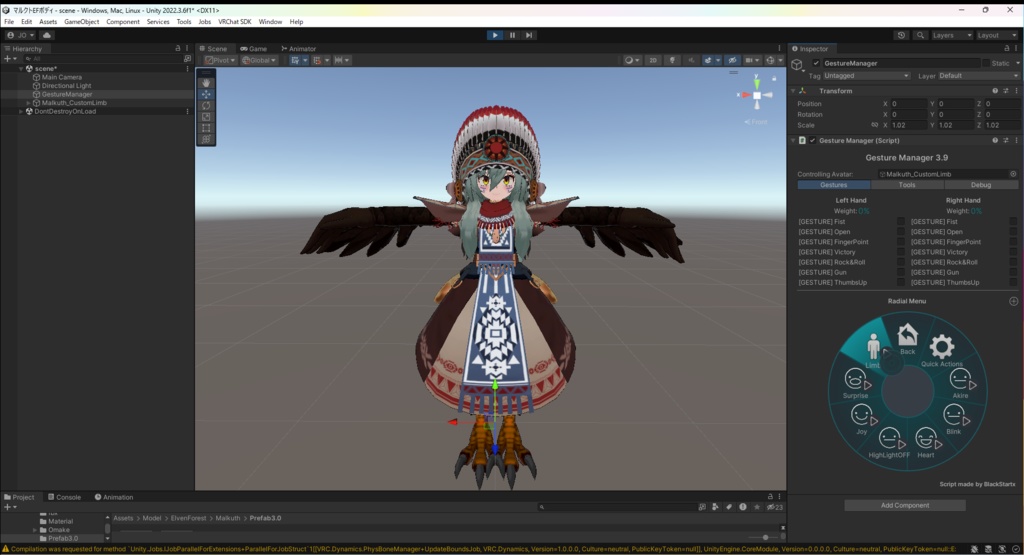Viewport: 1024px width, 555px height.
Task: Open Transform preset settings icon
Action: [x=1006, y=91]
